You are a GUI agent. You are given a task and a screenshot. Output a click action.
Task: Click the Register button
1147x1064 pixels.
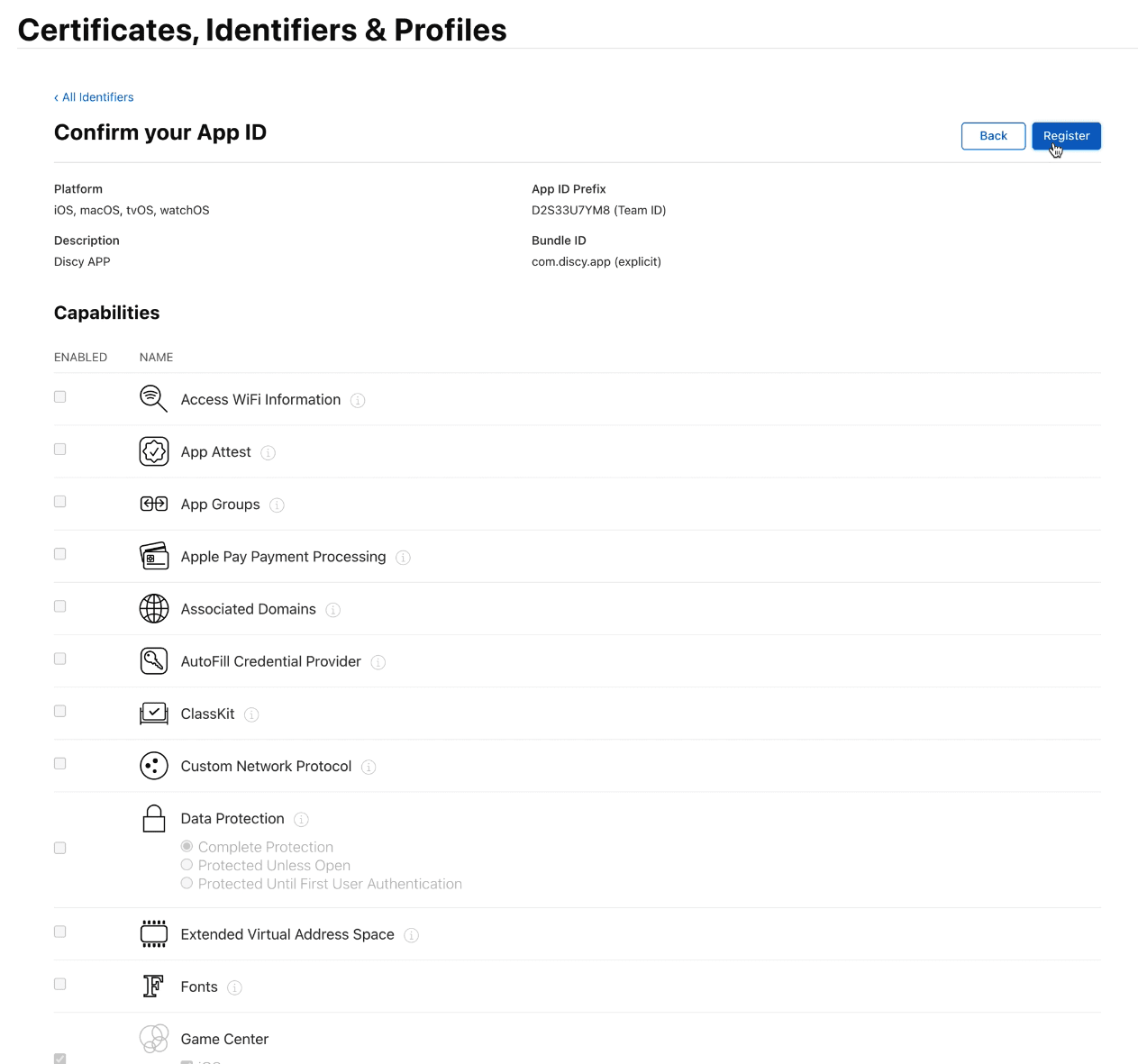point(1066,136)
